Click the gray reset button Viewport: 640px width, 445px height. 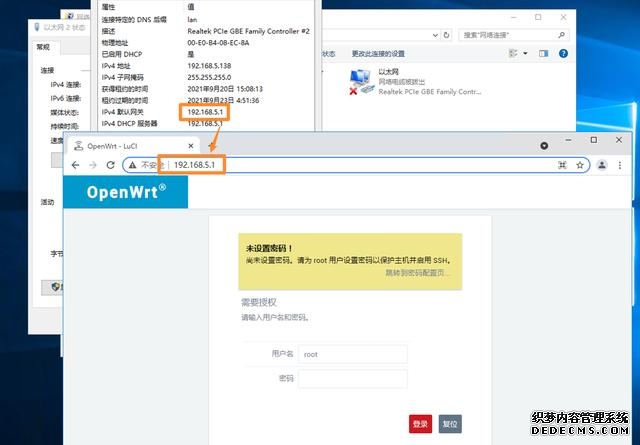pyautogui.click(x=450, y=424)
